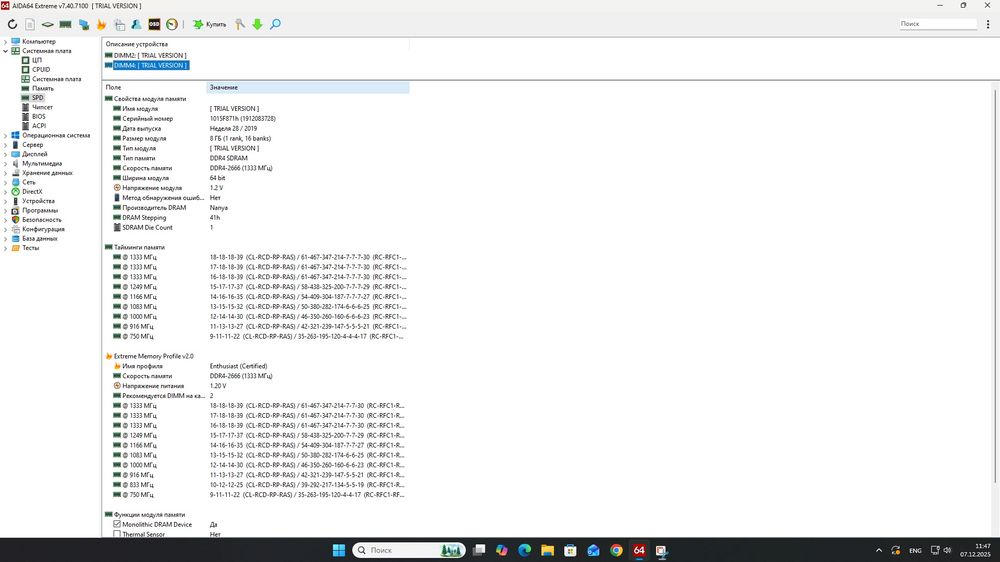The image size is (1000, 562).
Task: Open the three-dot menu button
Action: 988,24
